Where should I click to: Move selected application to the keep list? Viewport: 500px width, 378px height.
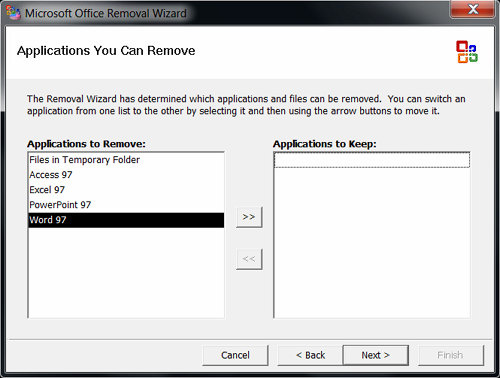(249, 217)
